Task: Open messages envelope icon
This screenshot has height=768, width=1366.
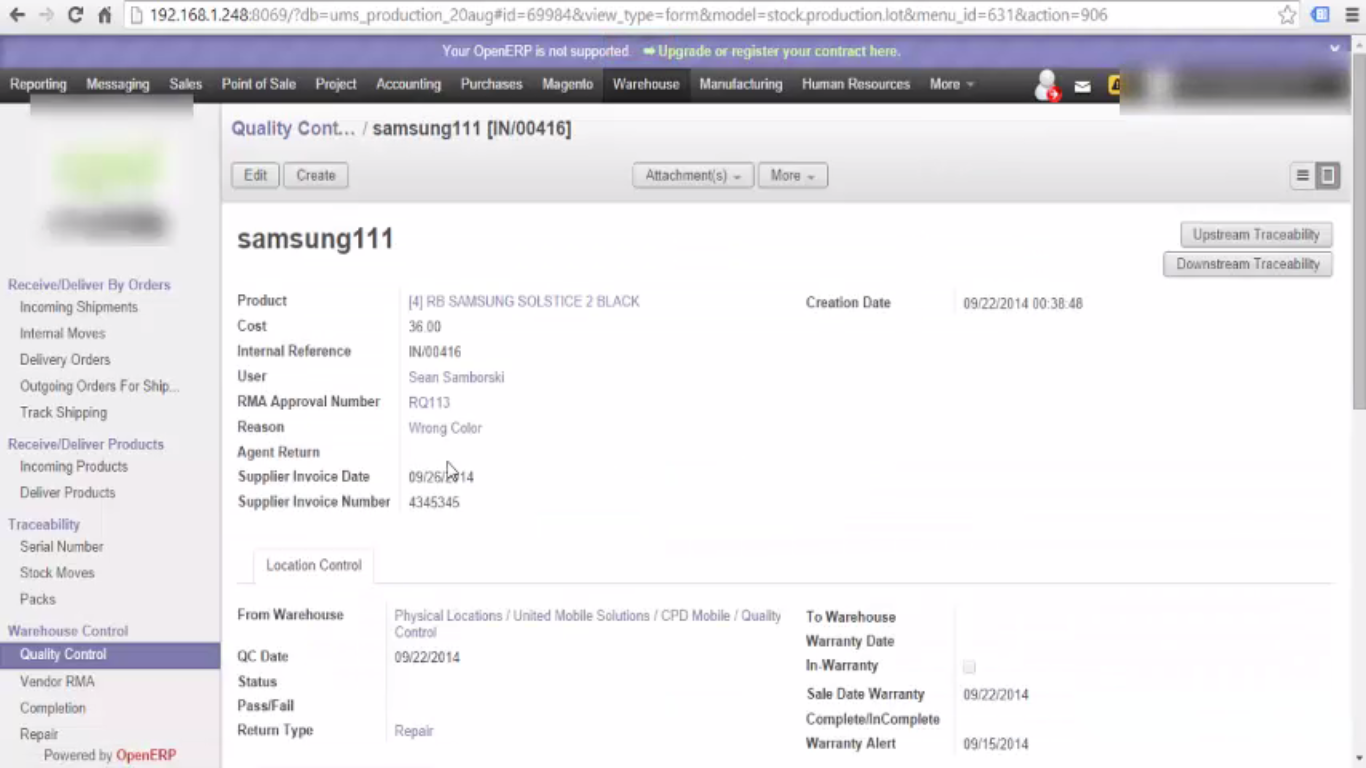Action: pyautogui.click(x=1082, y=87)
